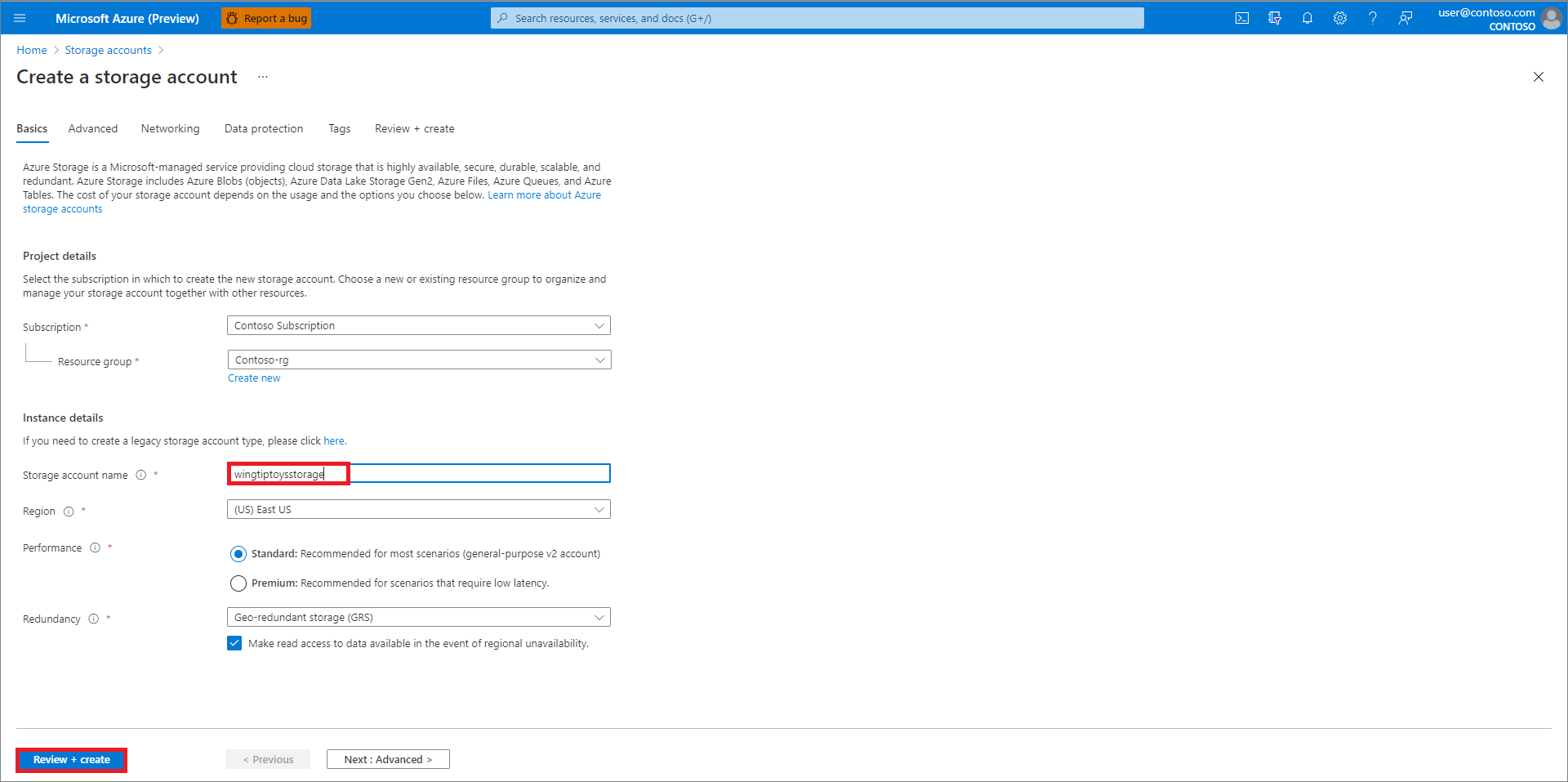This screenshot has height=782, width=1568.
Task: Open the Help question mark icon
Action: tap(1372, 17)
